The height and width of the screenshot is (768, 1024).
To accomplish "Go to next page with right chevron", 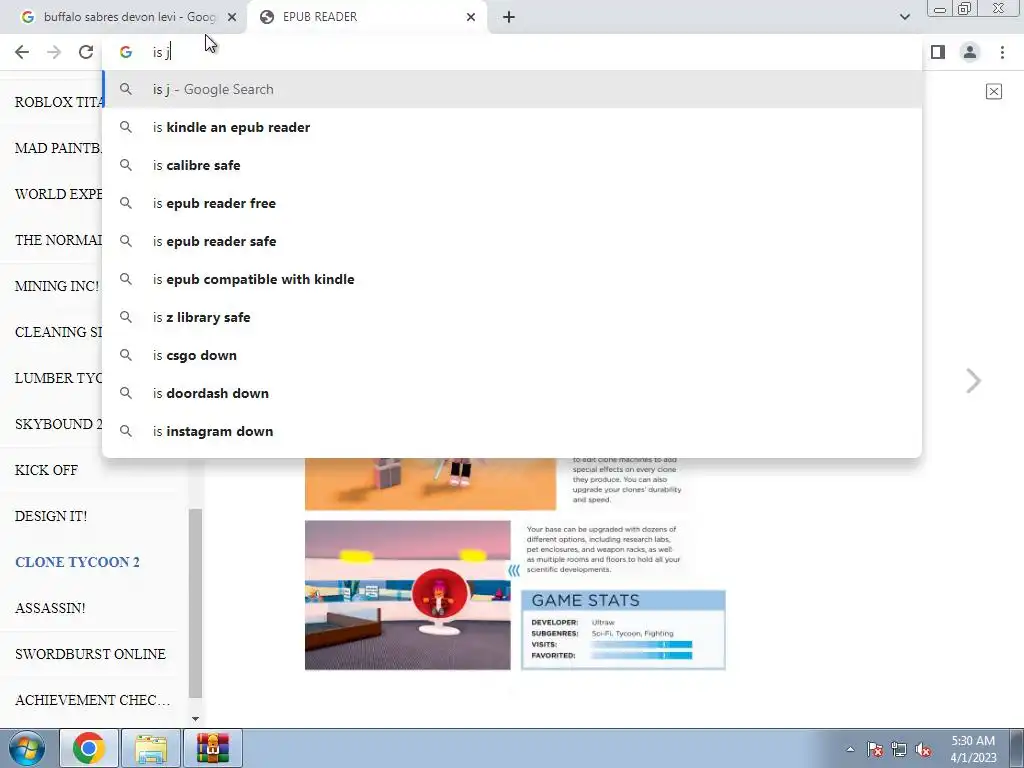I will pos(973,381).
